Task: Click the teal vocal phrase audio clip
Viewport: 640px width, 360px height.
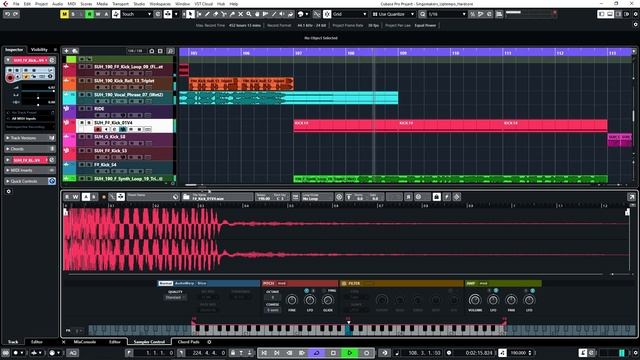Action: pos(288,98)
